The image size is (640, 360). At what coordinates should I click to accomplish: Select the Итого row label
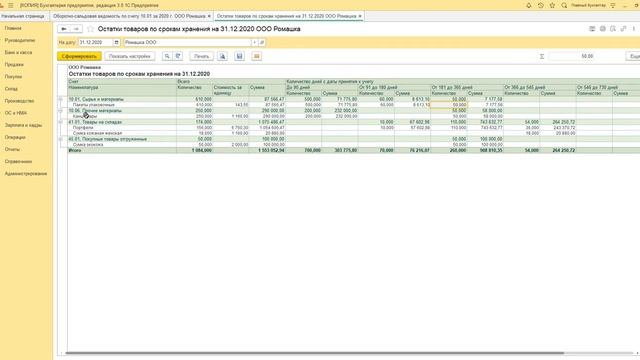[x=75, y=151]
